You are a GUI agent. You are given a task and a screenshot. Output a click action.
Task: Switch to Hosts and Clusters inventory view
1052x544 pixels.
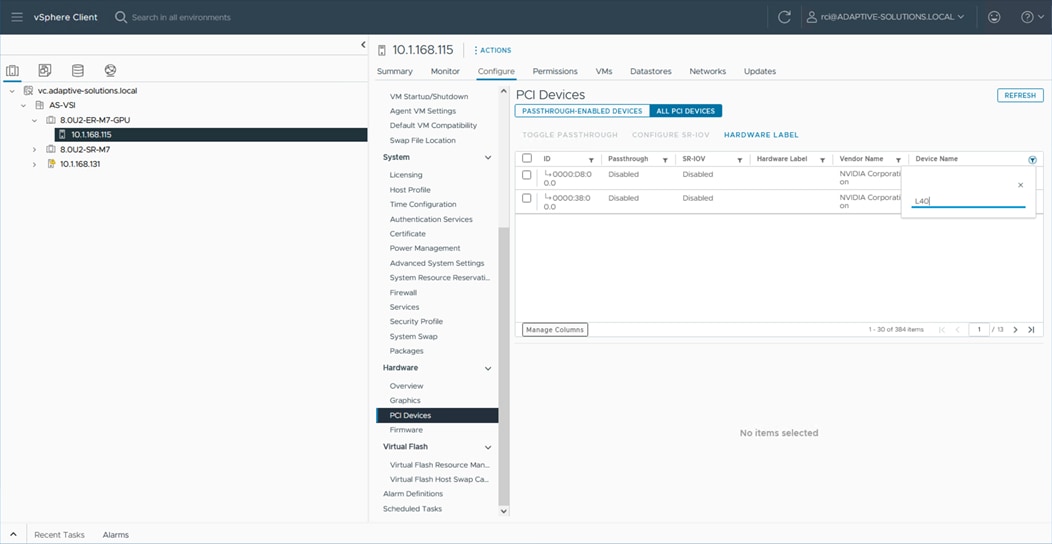13,71
